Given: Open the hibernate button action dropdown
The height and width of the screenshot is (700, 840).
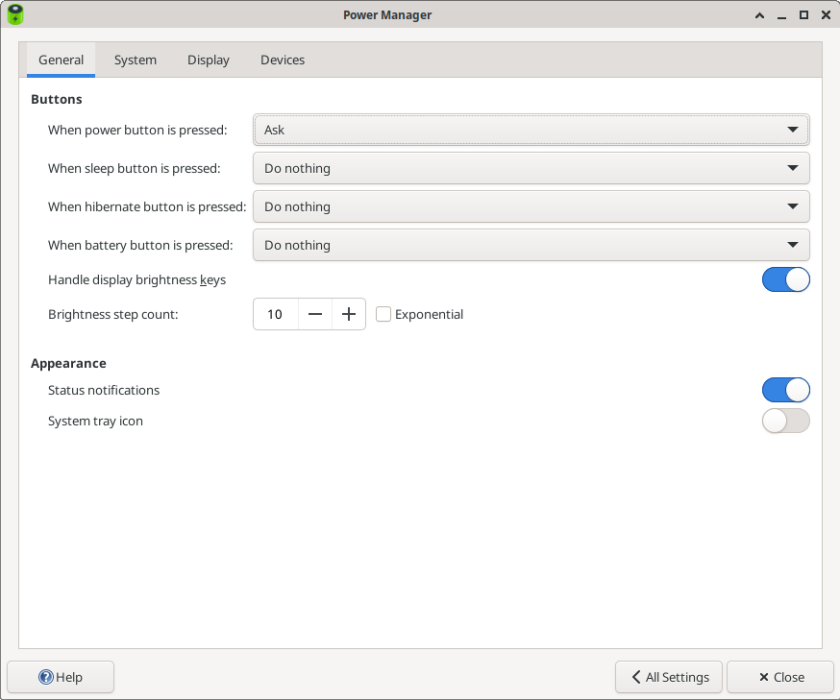Looking at the screenshot, I should 530,206.
